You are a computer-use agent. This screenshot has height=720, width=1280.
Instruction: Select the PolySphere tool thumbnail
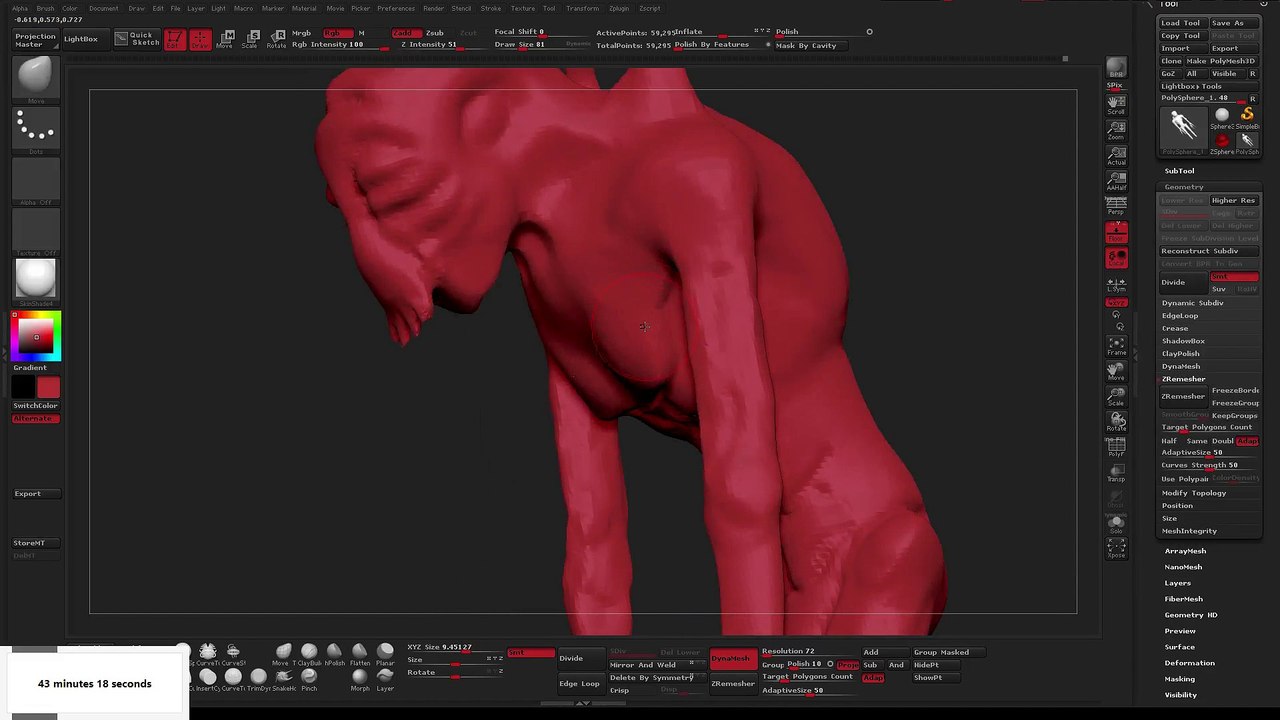1183,129
